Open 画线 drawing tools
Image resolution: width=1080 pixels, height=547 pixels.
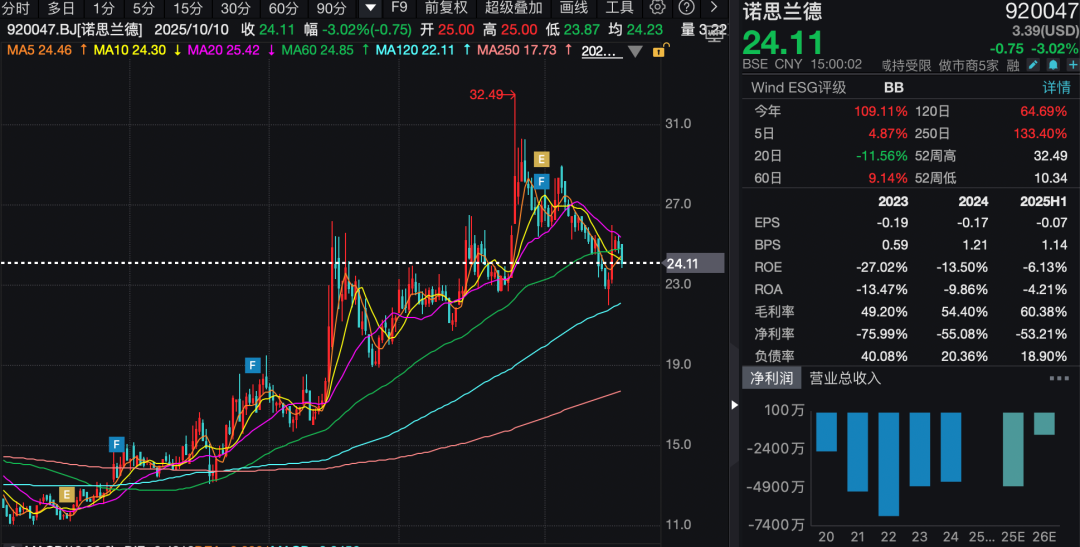click(574, 8)
